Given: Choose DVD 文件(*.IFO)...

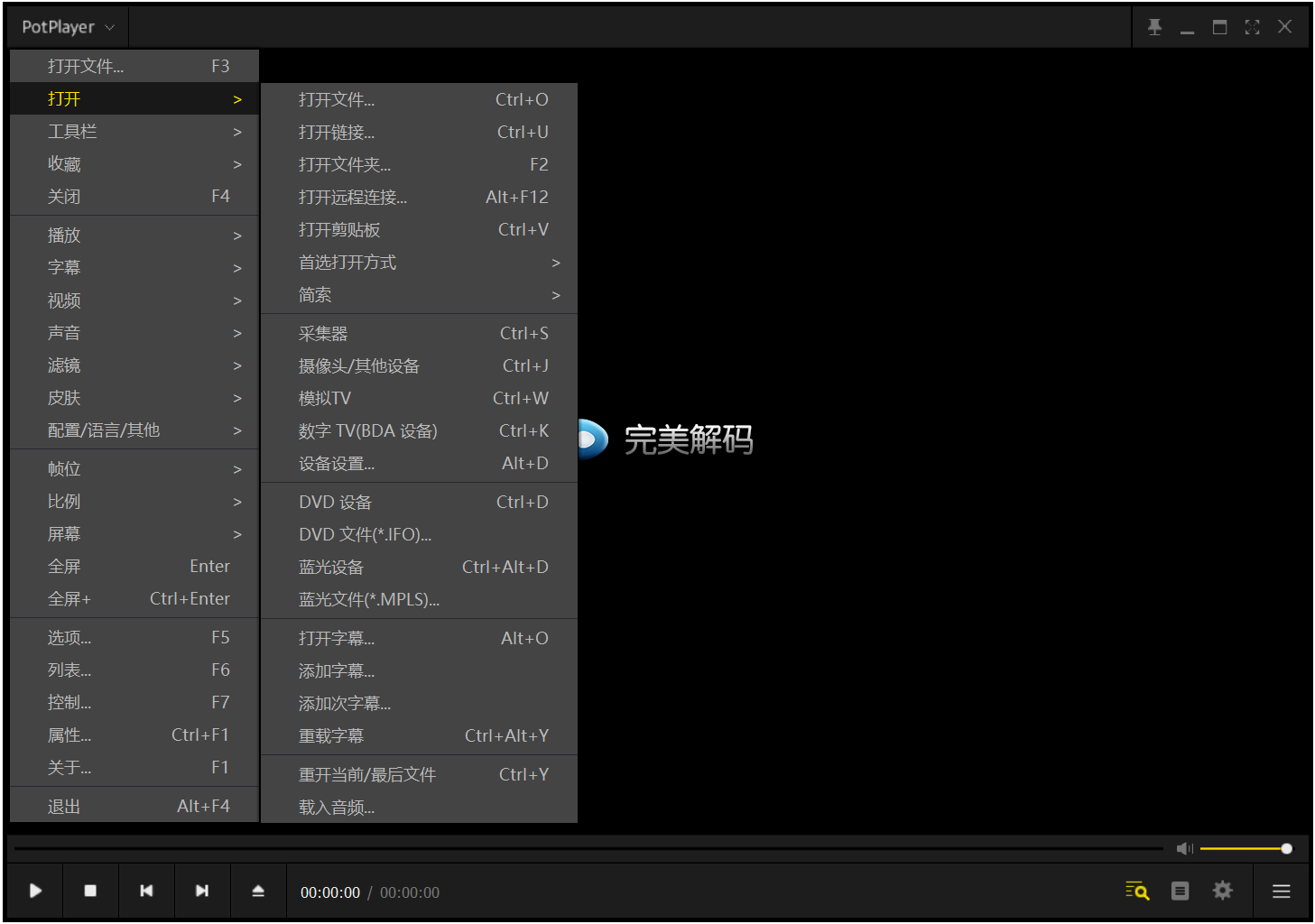Looking at the screenshot, I should coord(419,535).
